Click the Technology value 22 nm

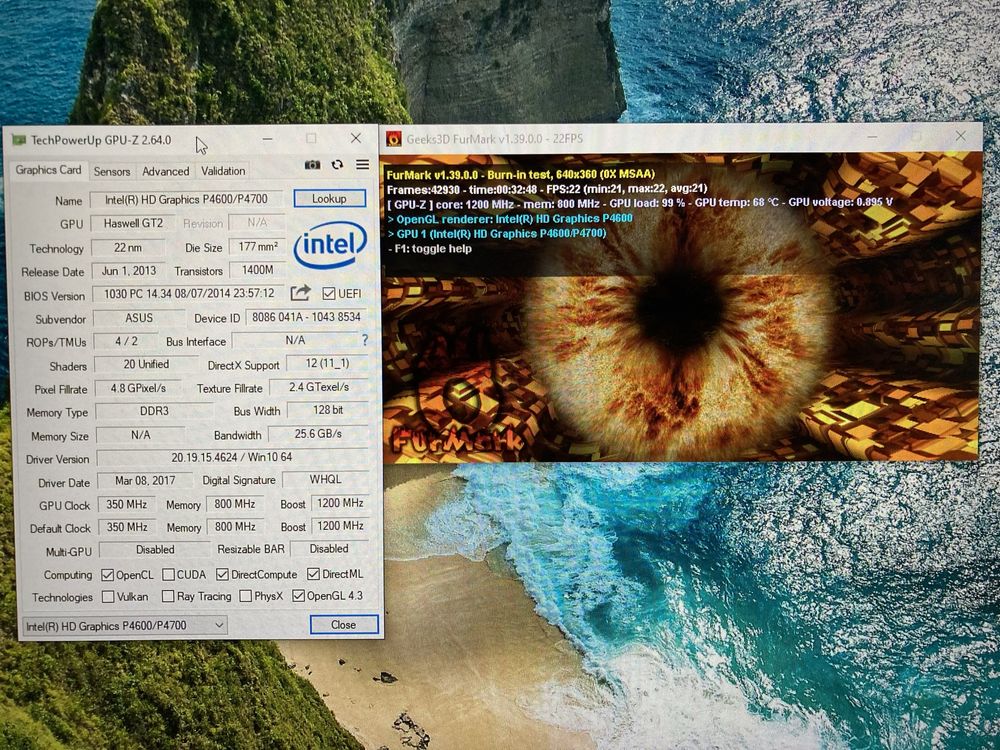tap(128, 247)
